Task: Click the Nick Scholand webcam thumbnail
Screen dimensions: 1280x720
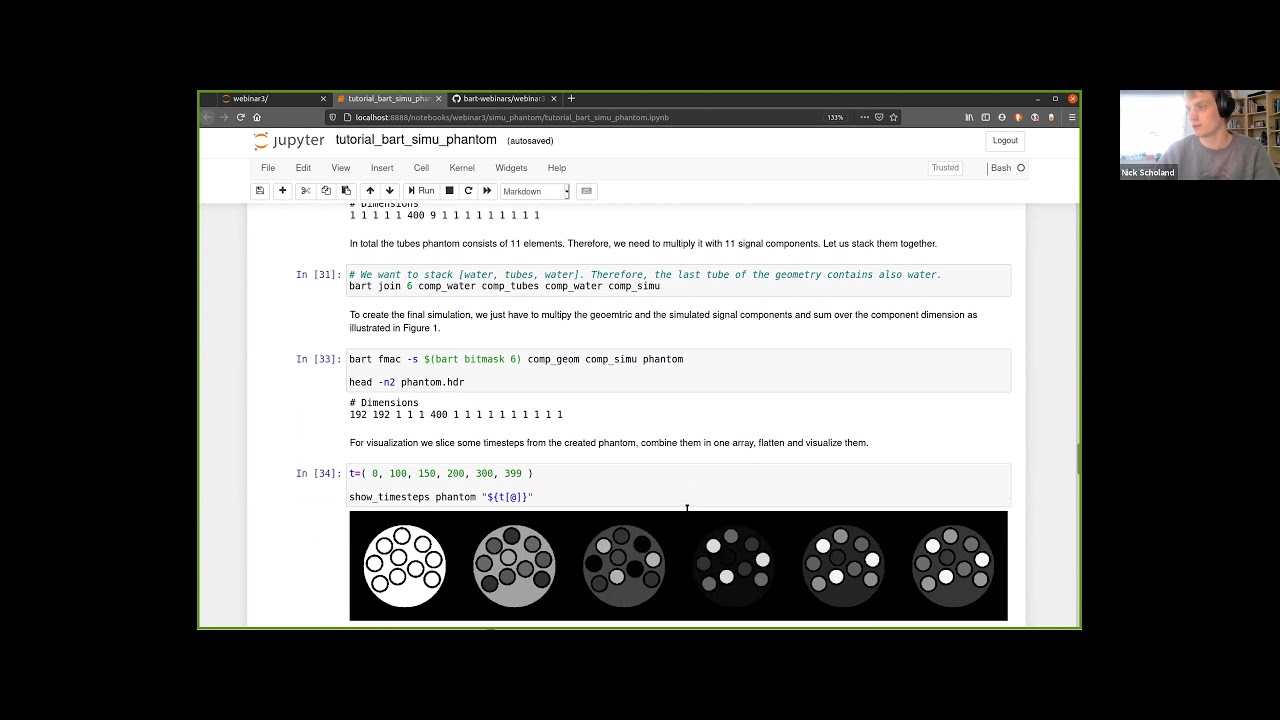Action: coord(1199,135)
